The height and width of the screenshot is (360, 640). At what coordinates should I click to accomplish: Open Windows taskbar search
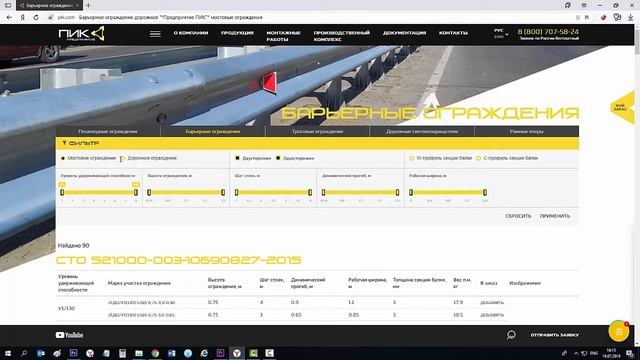tap(24, 353)
